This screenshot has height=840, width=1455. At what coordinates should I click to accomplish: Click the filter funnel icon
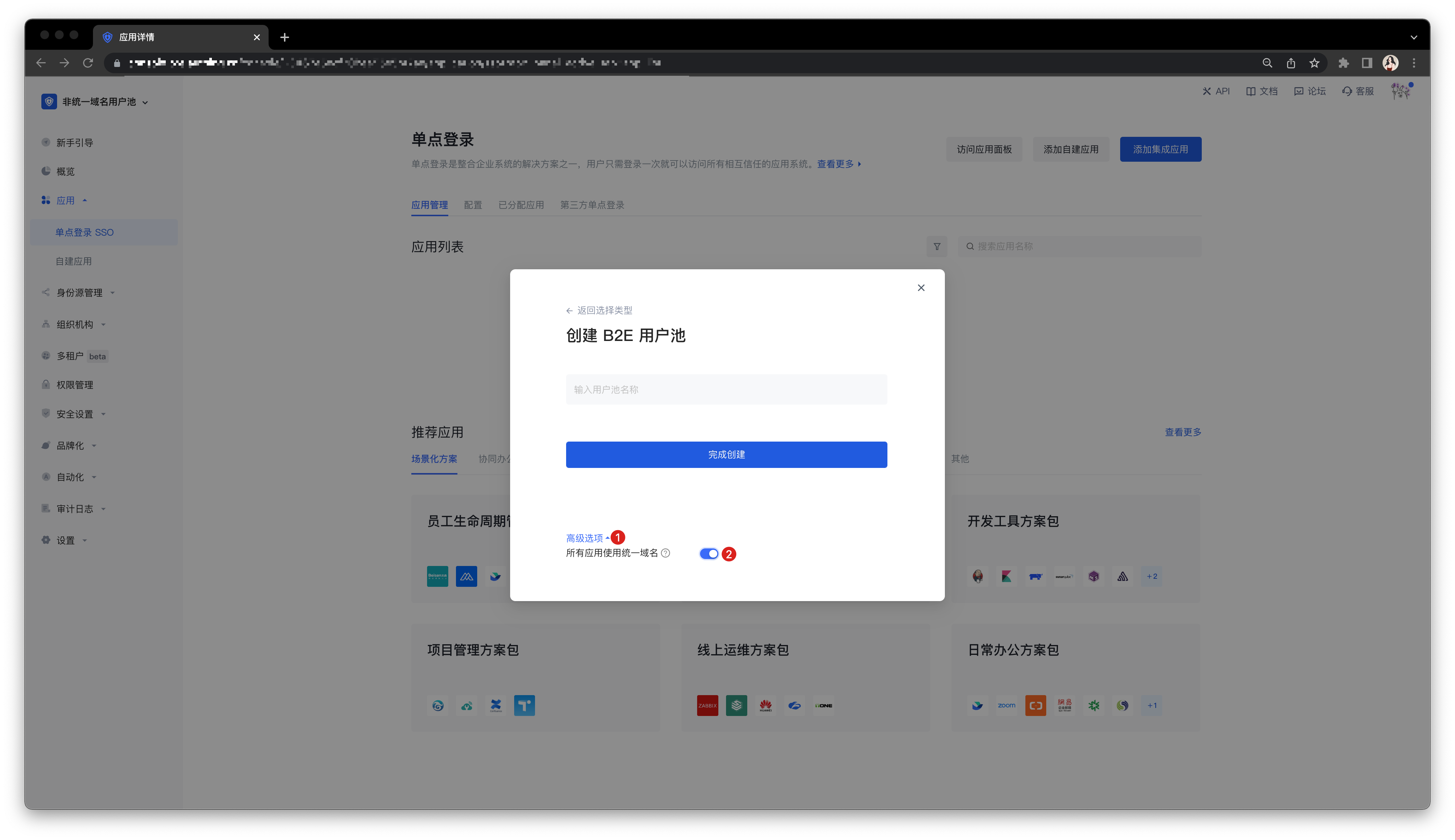point(936,246)
